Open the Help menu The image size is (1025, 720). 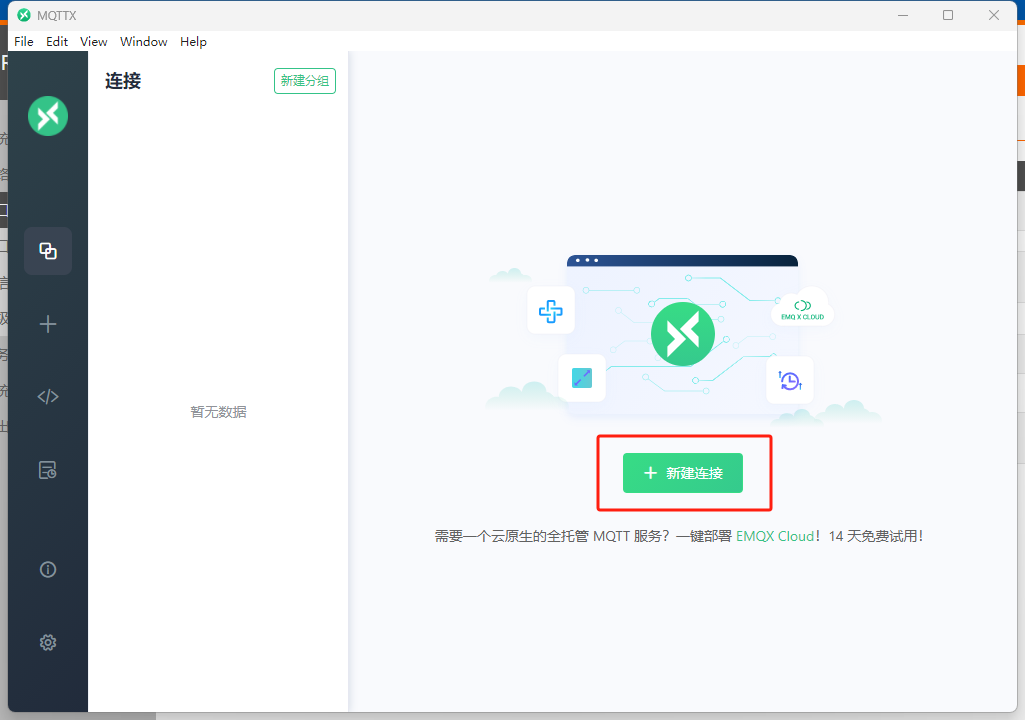193,41
